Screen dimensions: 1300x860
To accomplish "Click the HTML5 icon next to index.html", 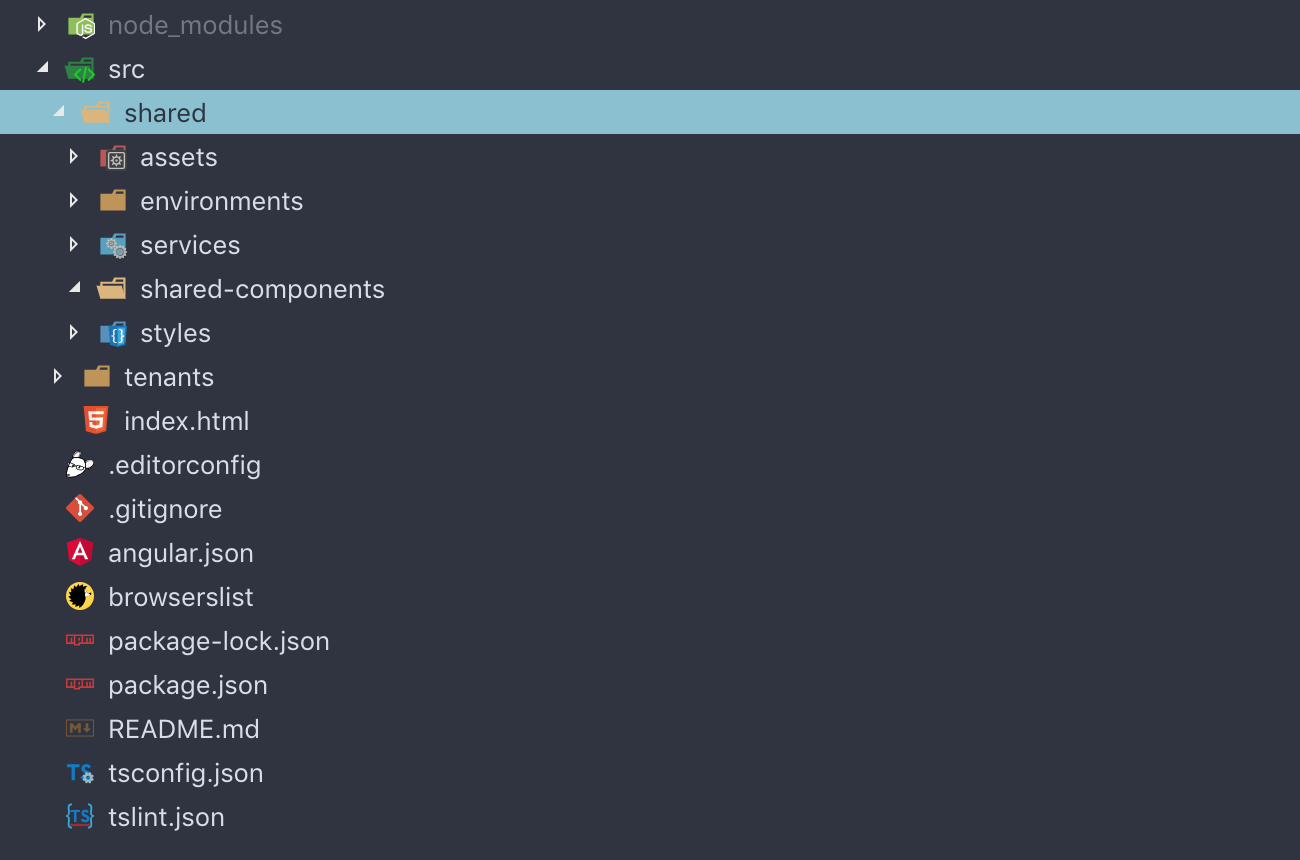I will [x=96, y=421].
